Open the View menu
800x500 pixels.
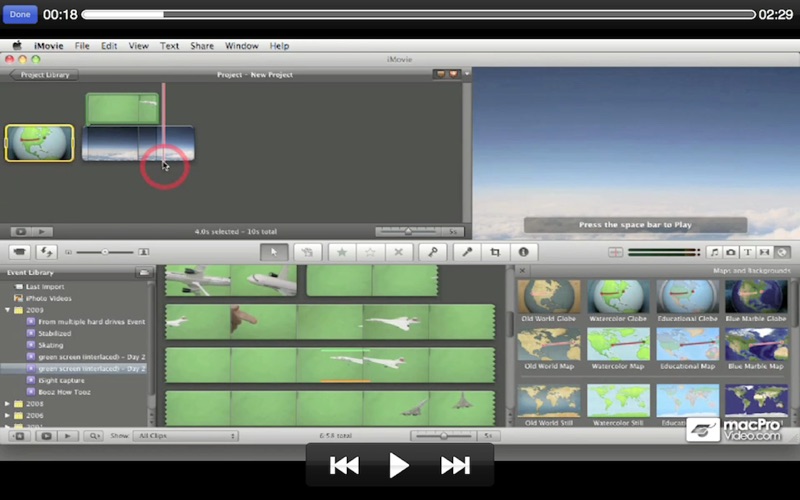point(138,45)
